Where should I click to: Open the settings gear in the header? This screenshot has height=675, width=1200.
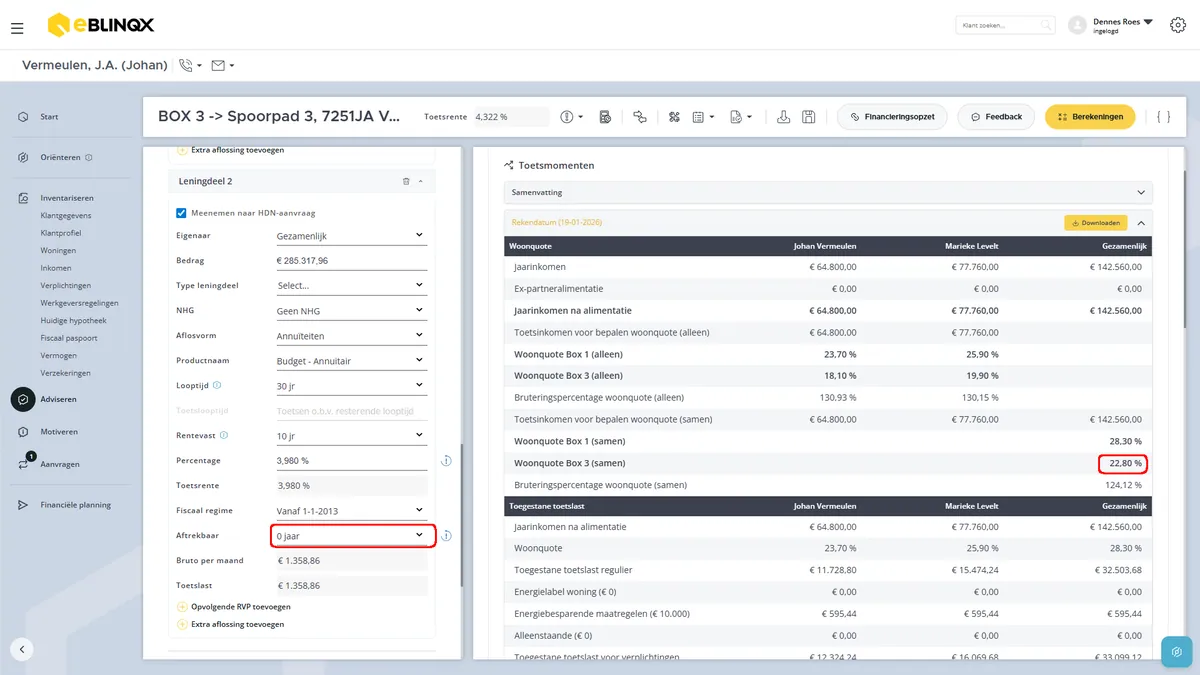(1177, 25)
